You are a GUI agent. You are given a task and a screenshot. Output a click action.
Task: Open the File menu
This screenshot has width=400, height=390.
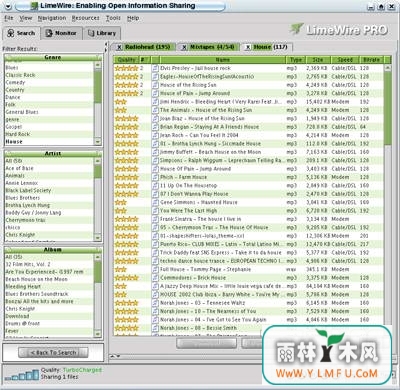(9, 18)
